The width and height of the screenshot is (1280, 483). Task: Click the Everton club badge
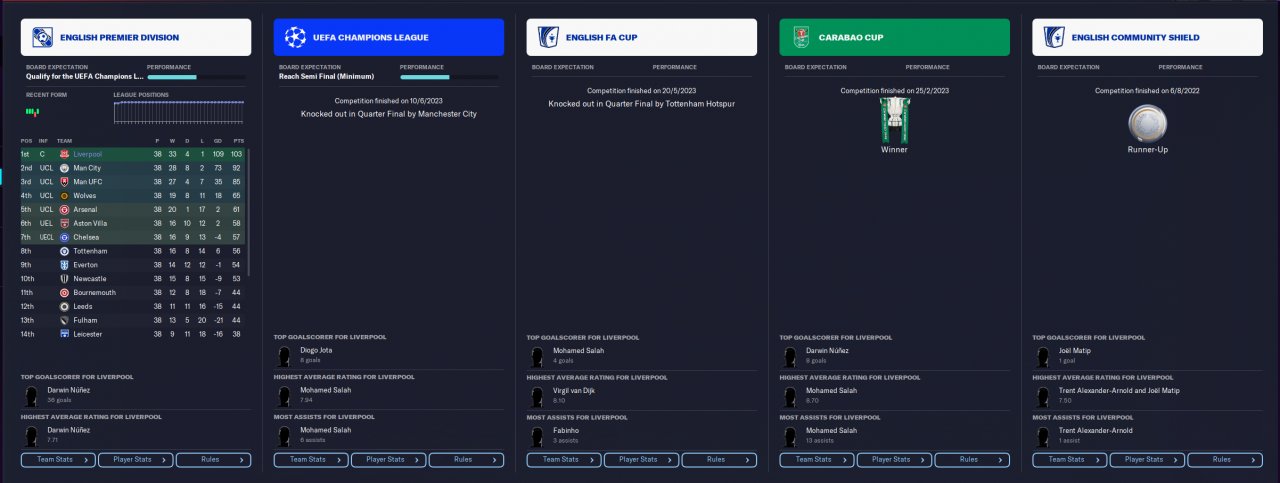point(64,265)
